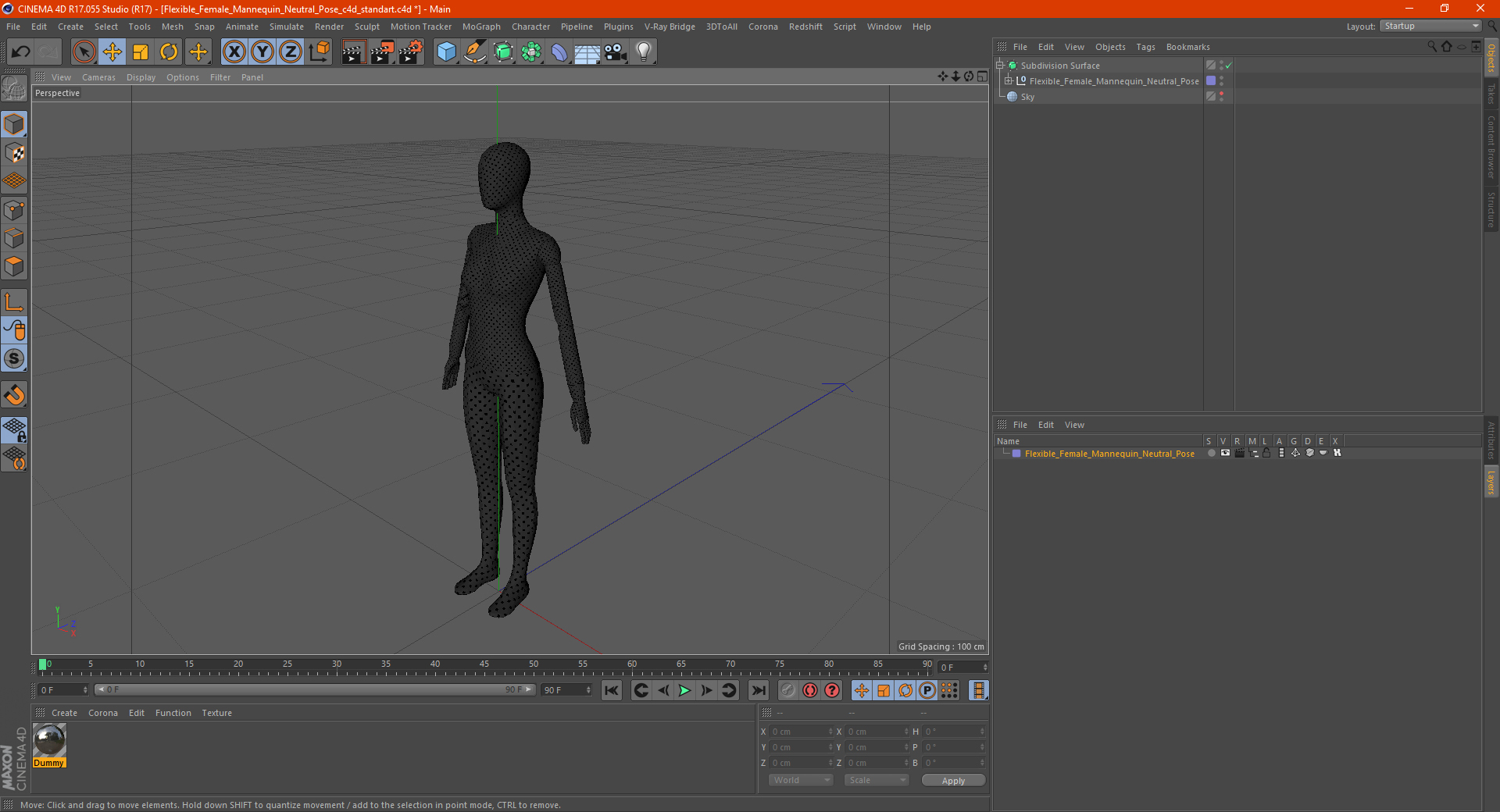The height and width of the screenshot is (812, 1500).
Task: Click the timeline frame range slider
Action: point(315,689)
